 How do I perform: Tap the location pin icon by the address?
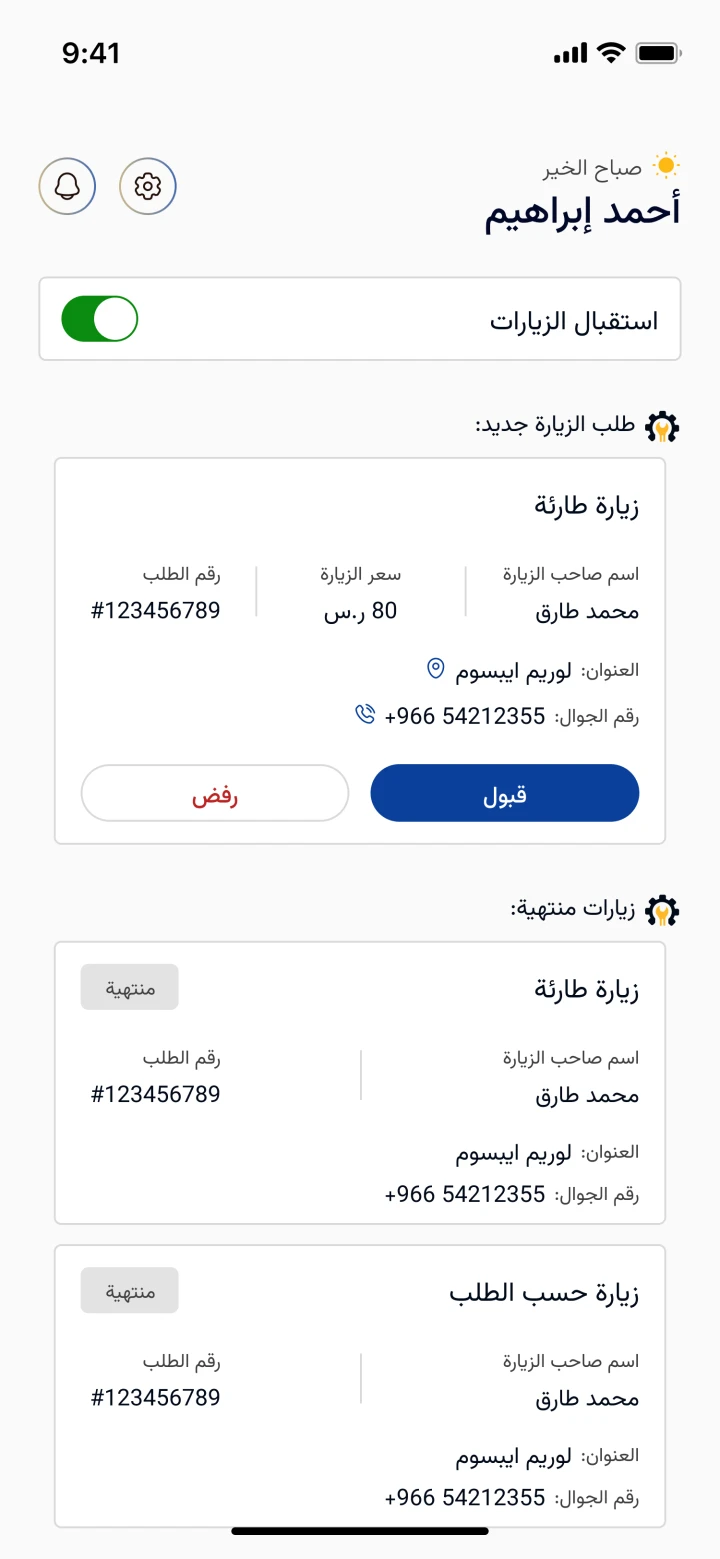(435, 668)
